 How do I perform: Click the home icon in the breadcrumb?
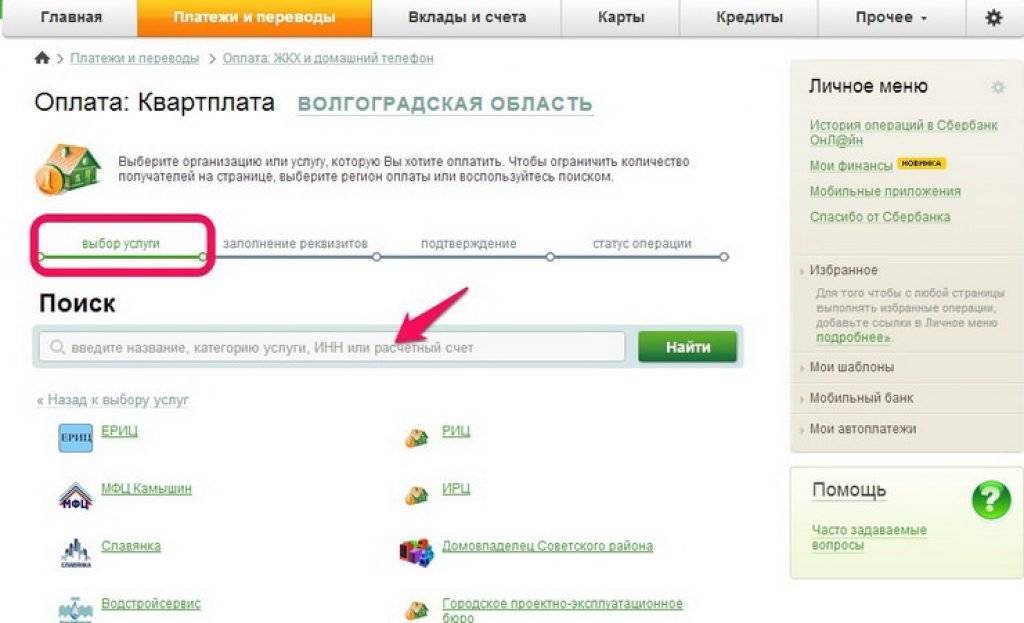(42, 58)
